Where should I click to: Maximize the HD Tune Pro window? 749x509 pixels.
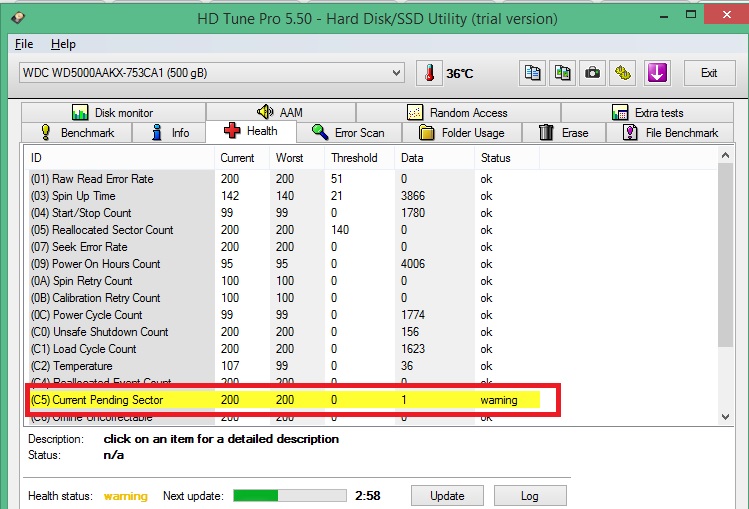[691, 14]
